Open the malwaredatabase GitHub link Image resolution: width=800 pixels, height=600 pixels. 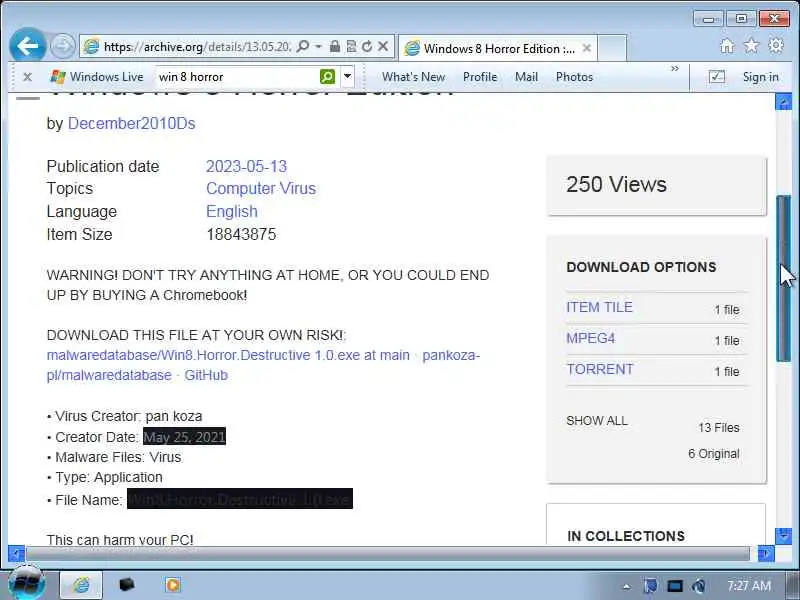[x=263, y=365]
